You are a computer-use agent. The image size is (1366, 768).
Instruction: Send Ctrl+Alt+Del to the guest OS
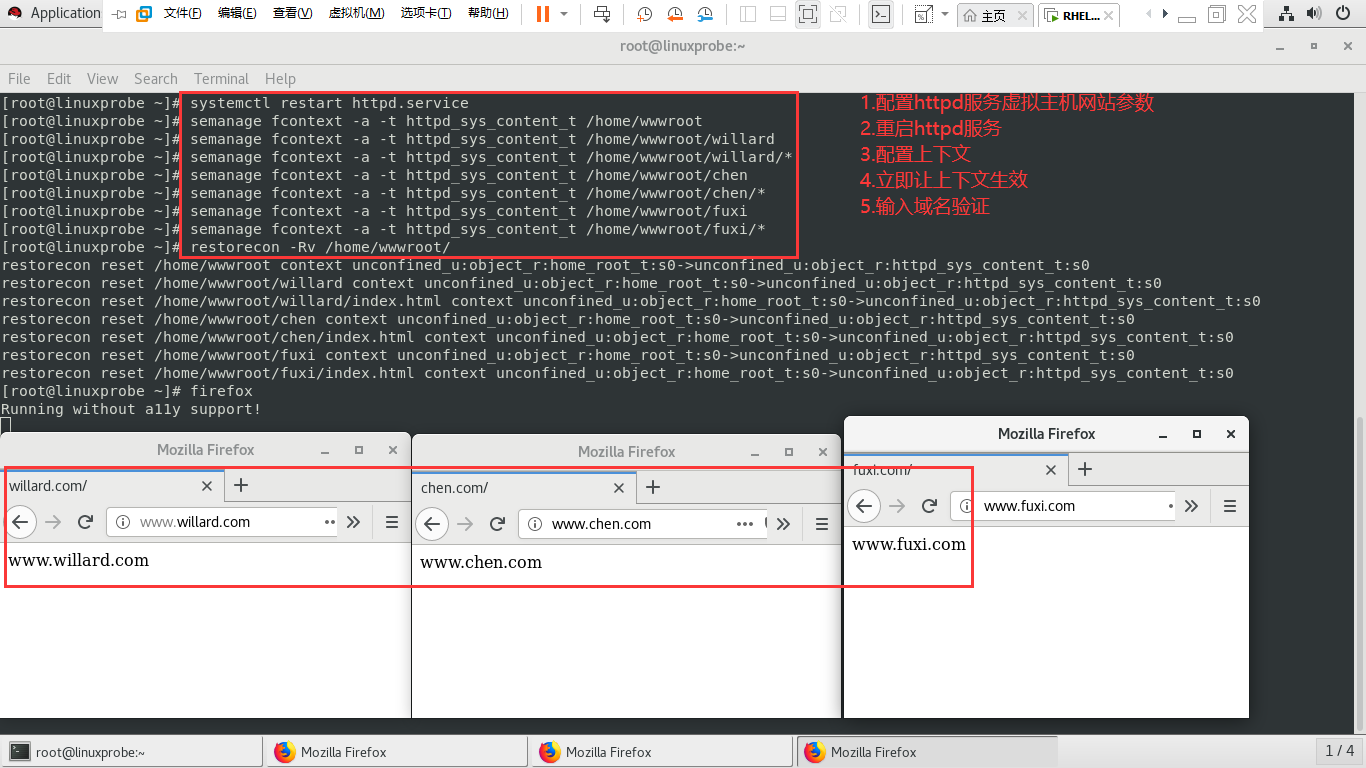coord(601,13)
